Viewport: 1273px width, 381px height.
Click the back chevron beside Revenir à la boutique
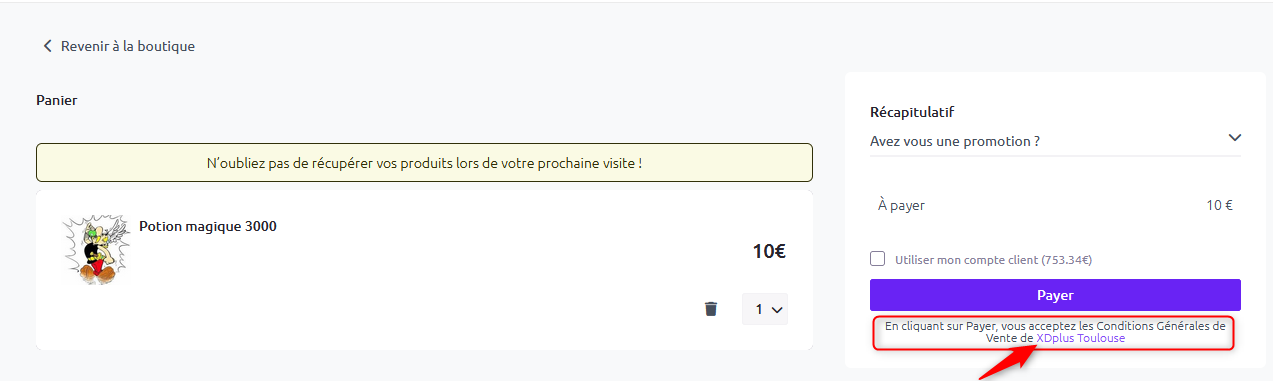point(46,46)
